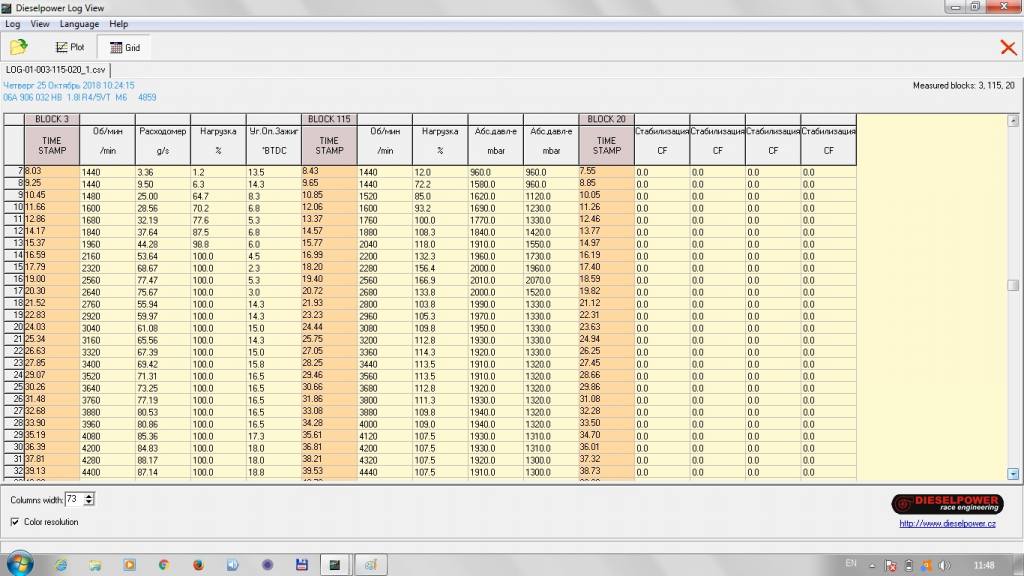Open the Language menu

point(79,24)
